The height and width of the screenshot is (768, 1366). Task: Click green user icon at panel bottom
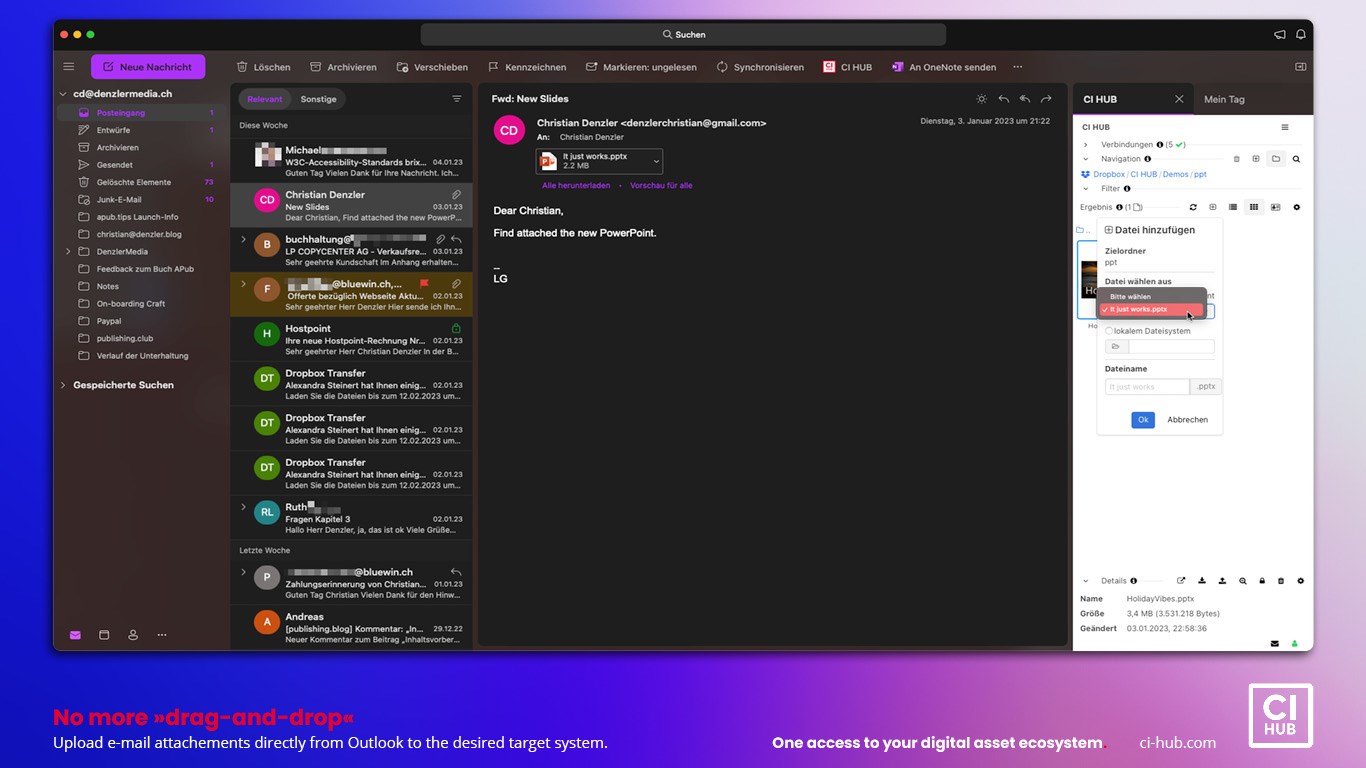click(x=1295, y=643)
